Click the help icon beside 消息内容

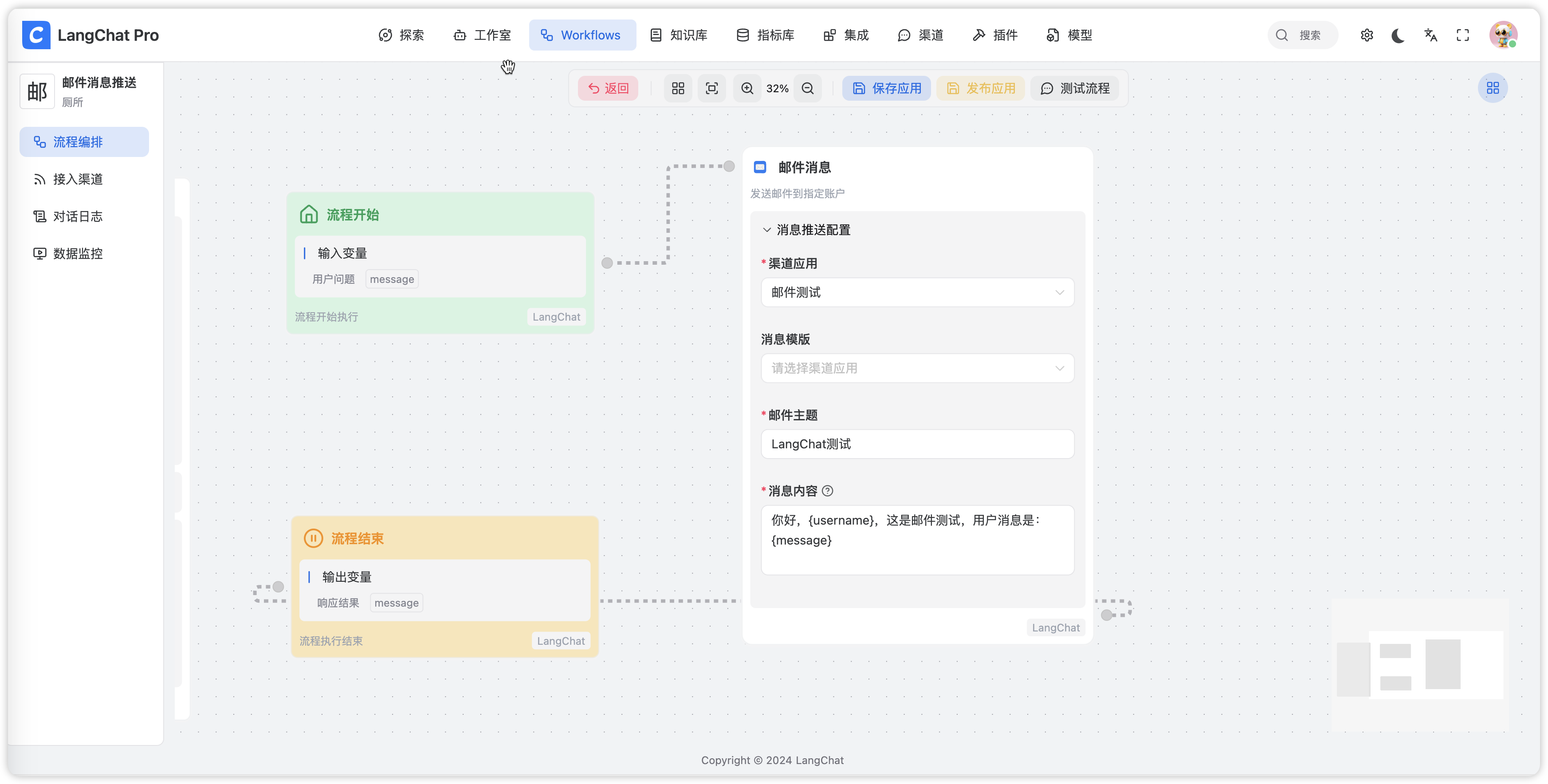coord(828,491)
